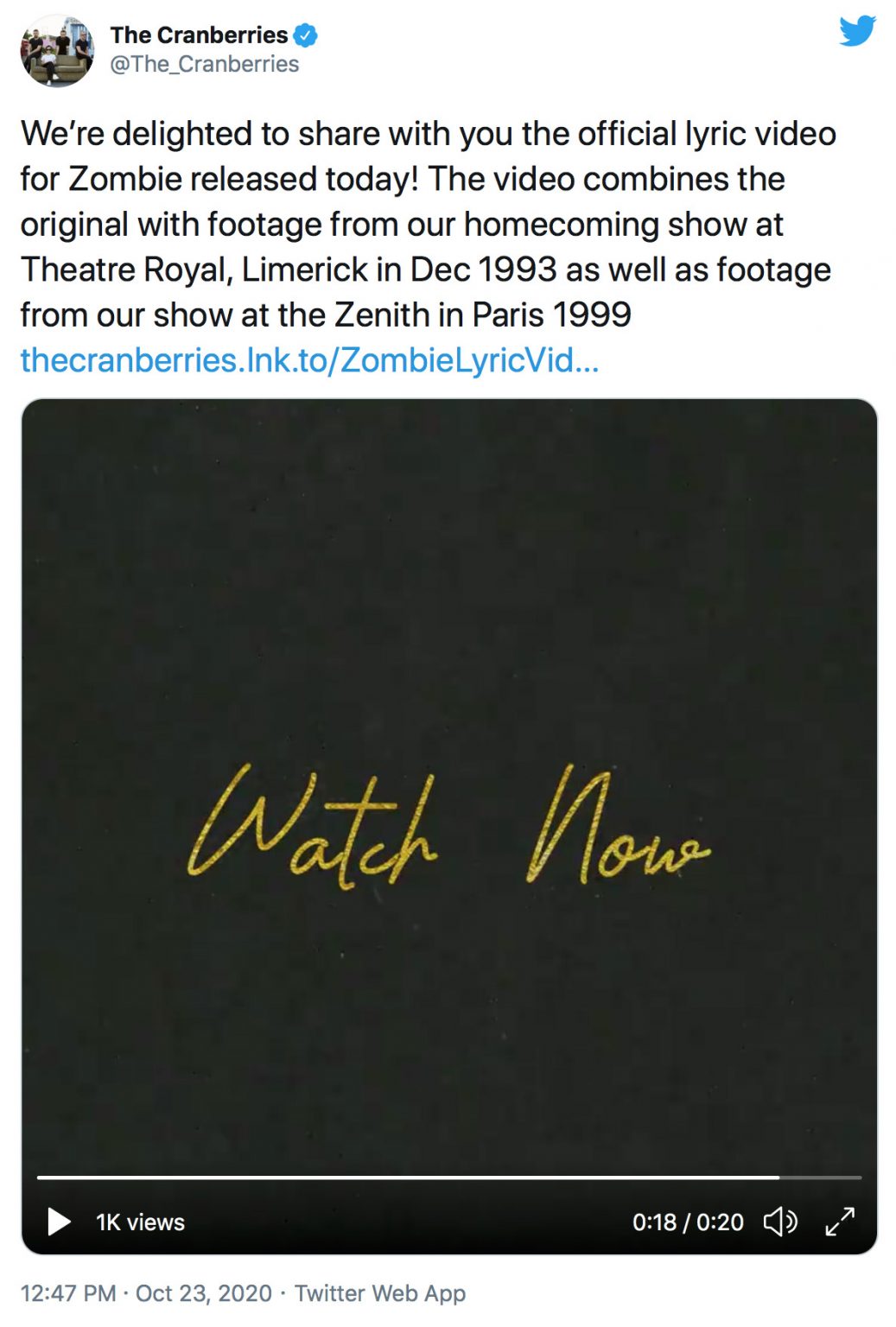Screen dimensions: 896x1327
Task: Click the unplayed end of progress bar
Action: pyautogui.click(x=821, y=1178)
